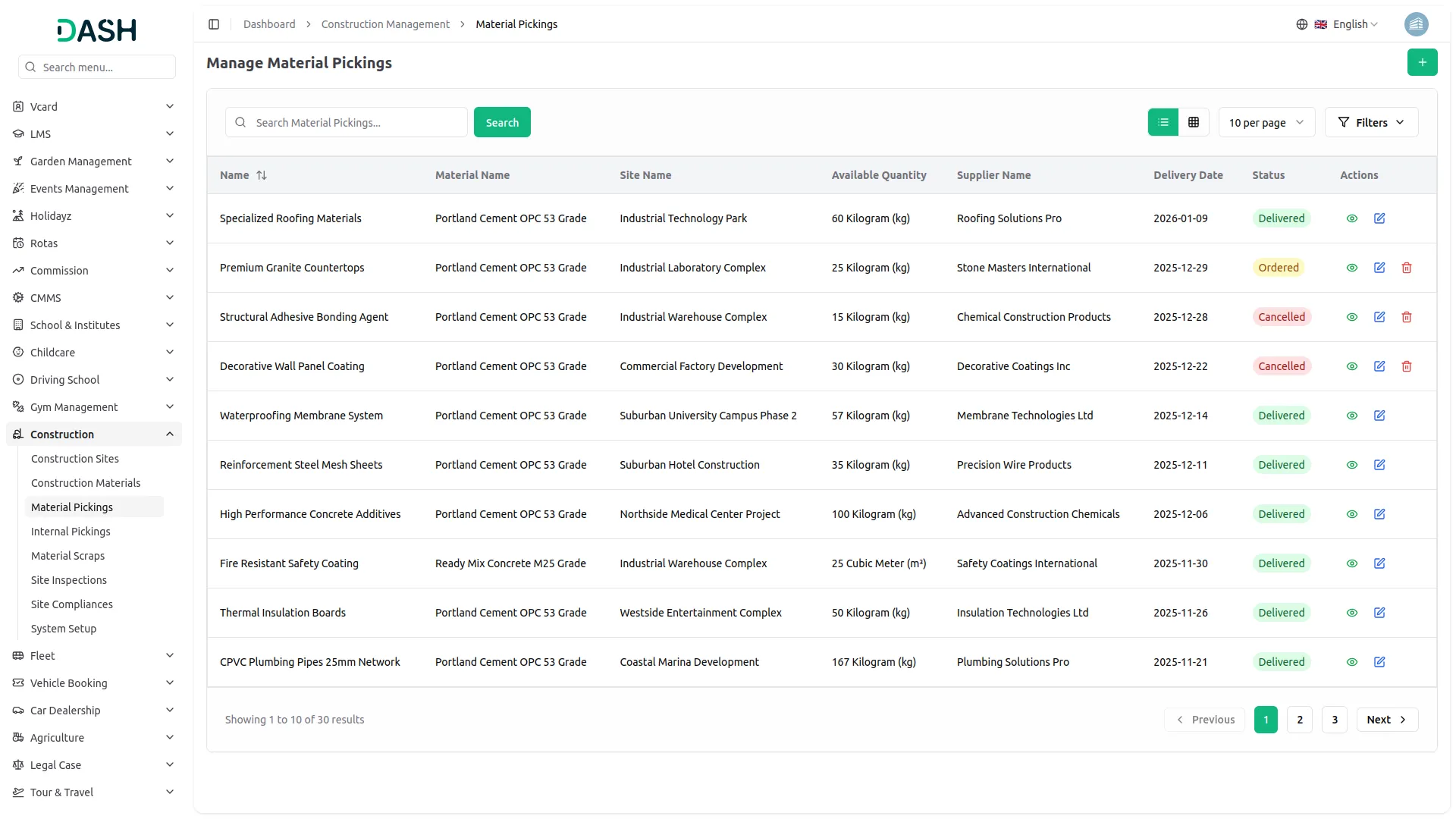1456x819 pixels.
Task: Open Site Inspections in sidebar
Action: (x=69, y=580)
